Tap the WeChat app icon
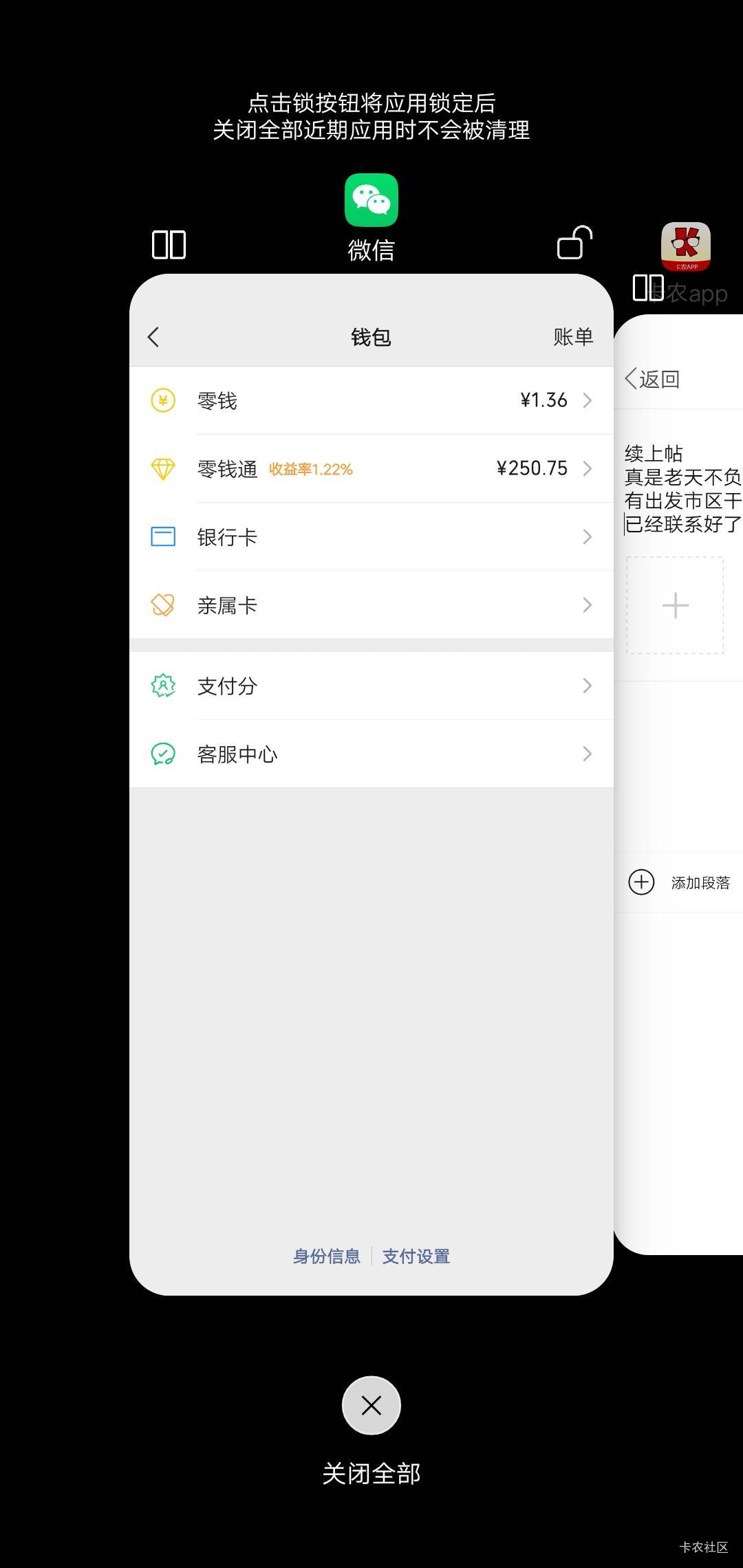Screen dimensions: 743x1568 point(371,200)
